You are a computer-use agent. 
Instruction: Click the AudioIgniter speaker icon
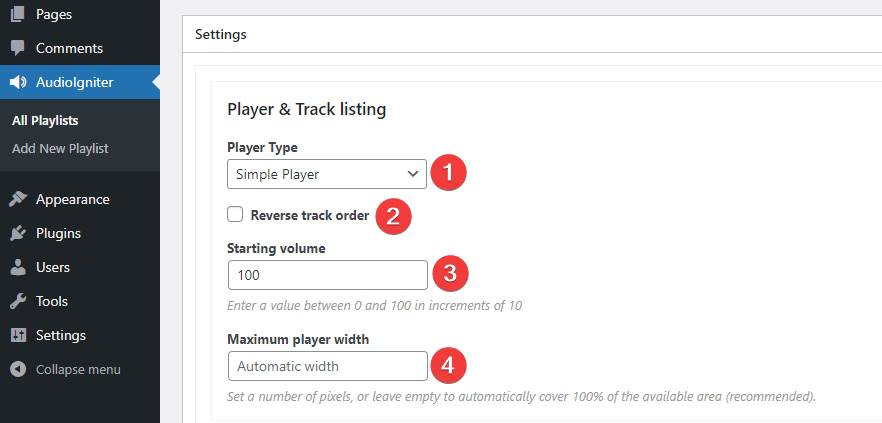18,82
